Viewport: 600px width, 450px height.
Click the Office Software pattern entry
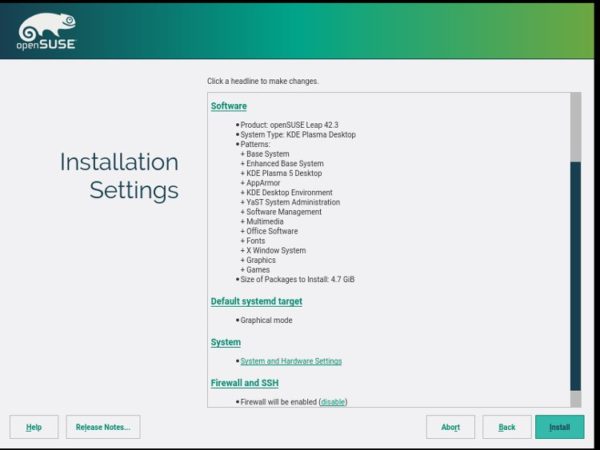coord(276,231)
